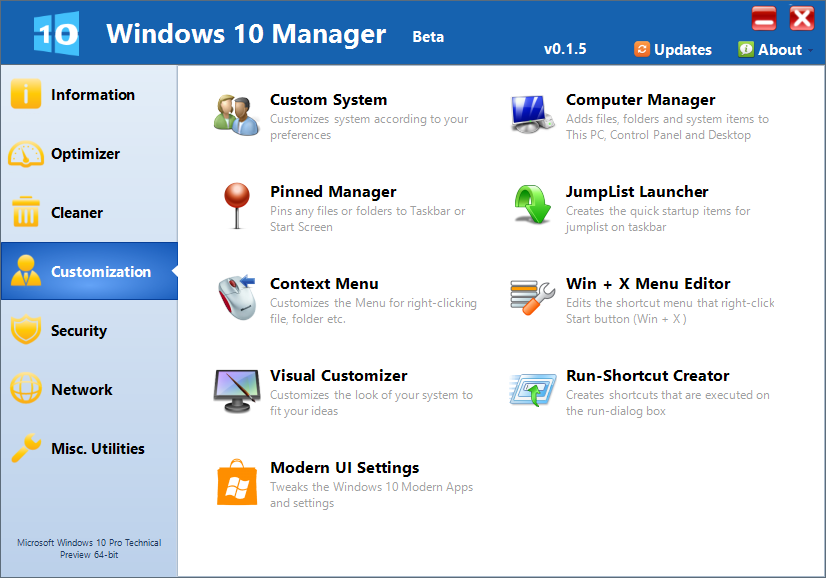826x578 pixels.
Task: Click "Customizes the Menu for right-clicking" description
Action: point(373,311)
